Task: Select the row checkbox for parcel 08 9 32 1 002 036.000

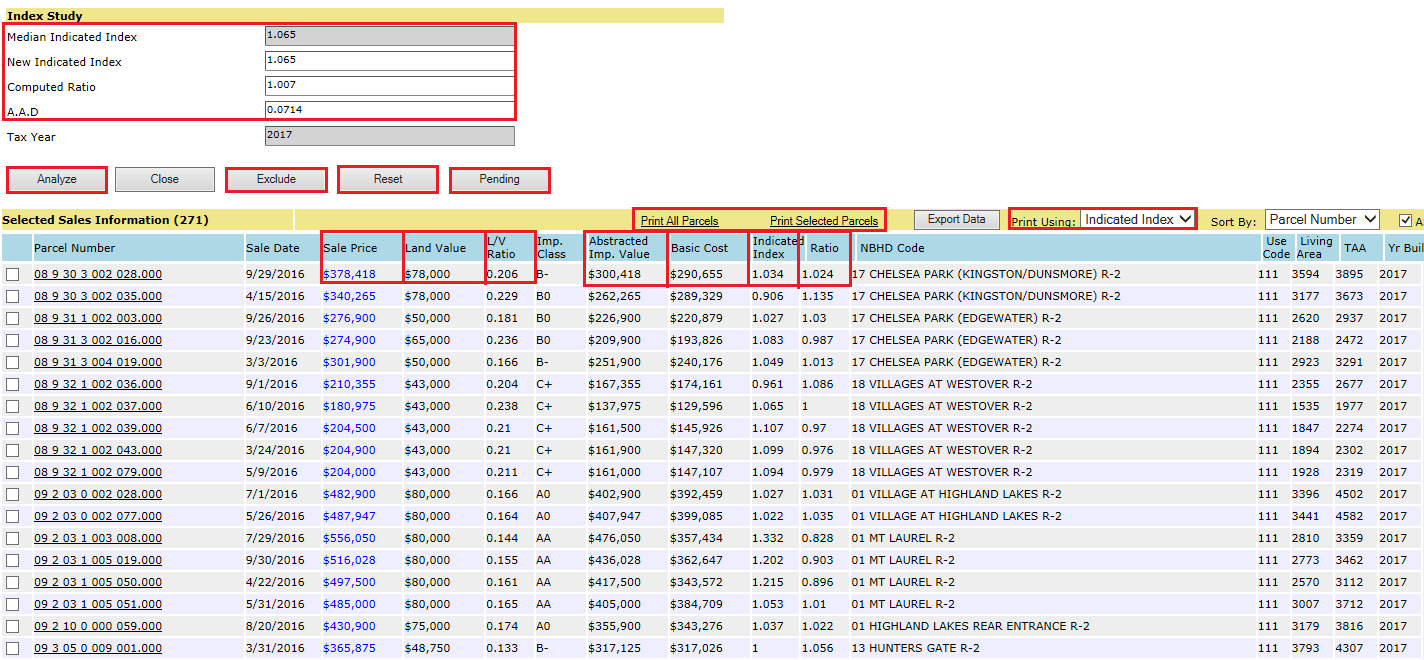Action: coord(13,384)
